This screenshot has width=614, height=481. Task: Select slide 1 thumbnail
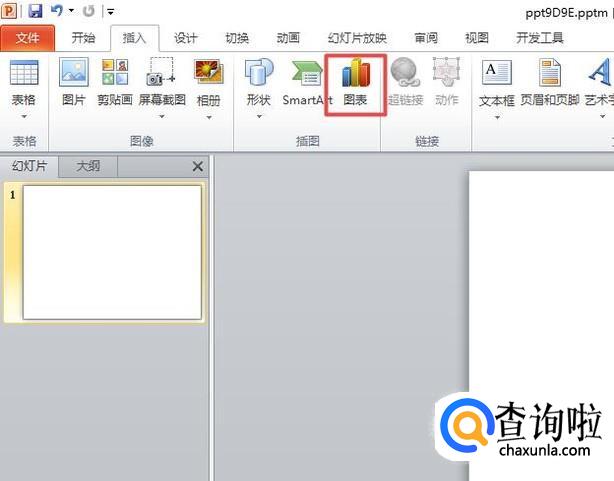[112, 252]
